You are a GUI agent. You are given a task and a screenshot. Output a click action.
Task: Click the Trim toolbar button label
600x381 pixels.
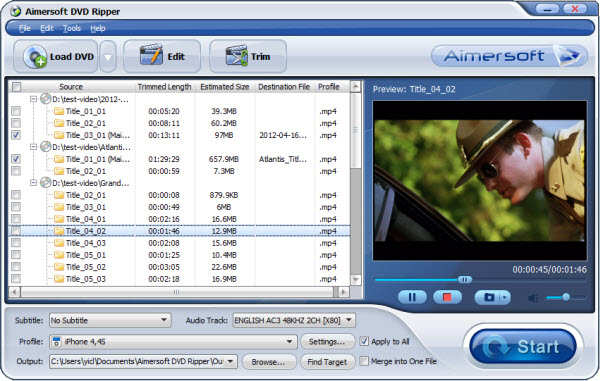tap(261, 57)
